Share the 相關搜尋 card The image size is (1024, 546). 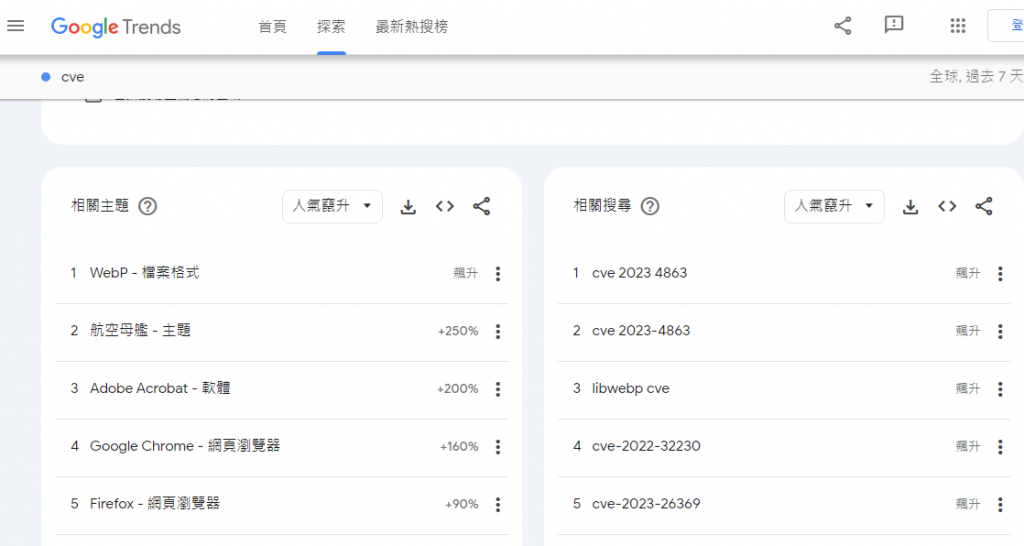(x=984, y=206)
